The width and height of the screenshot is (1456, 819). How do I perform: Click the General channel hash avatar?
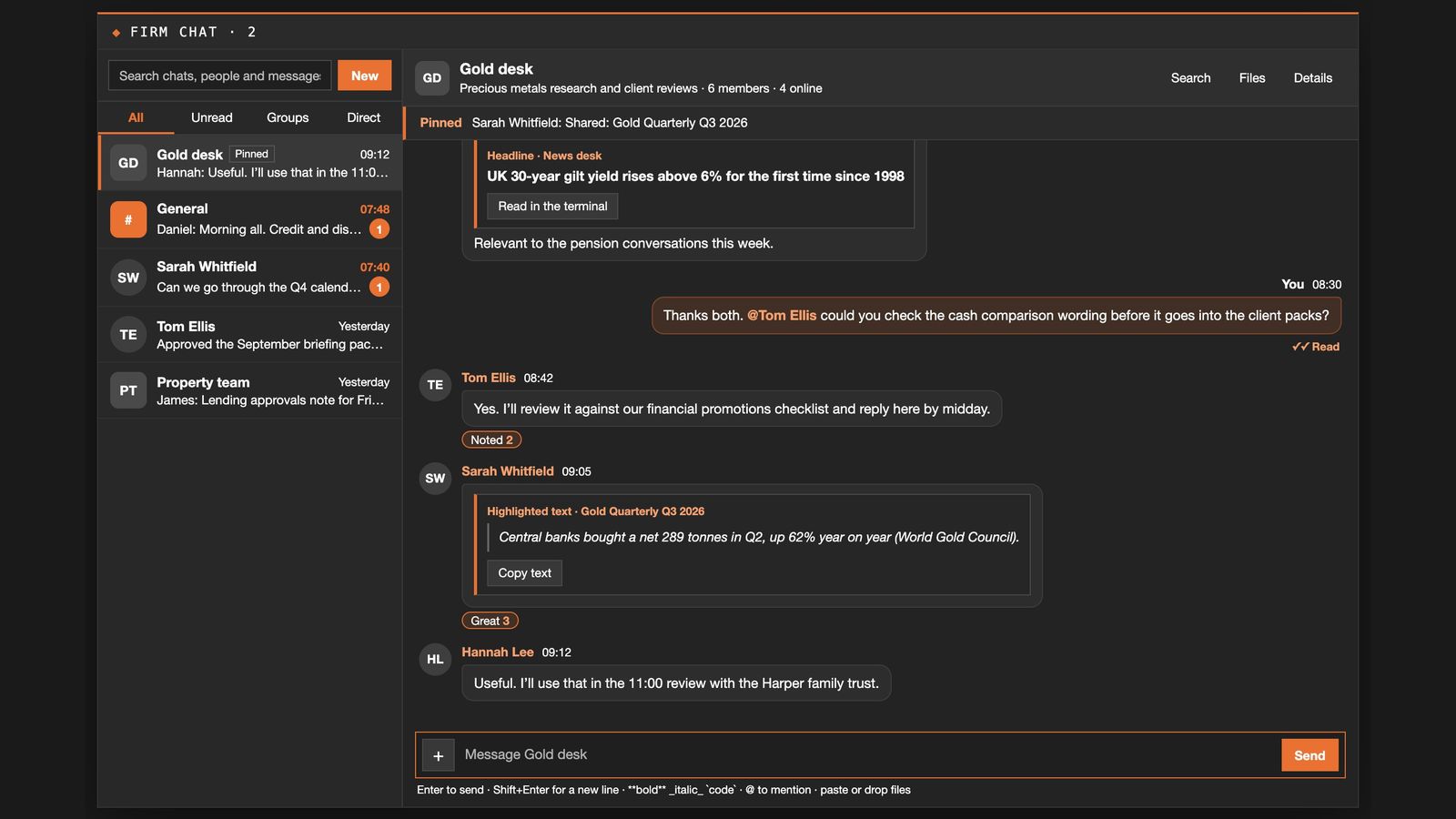tap(128, 219)
